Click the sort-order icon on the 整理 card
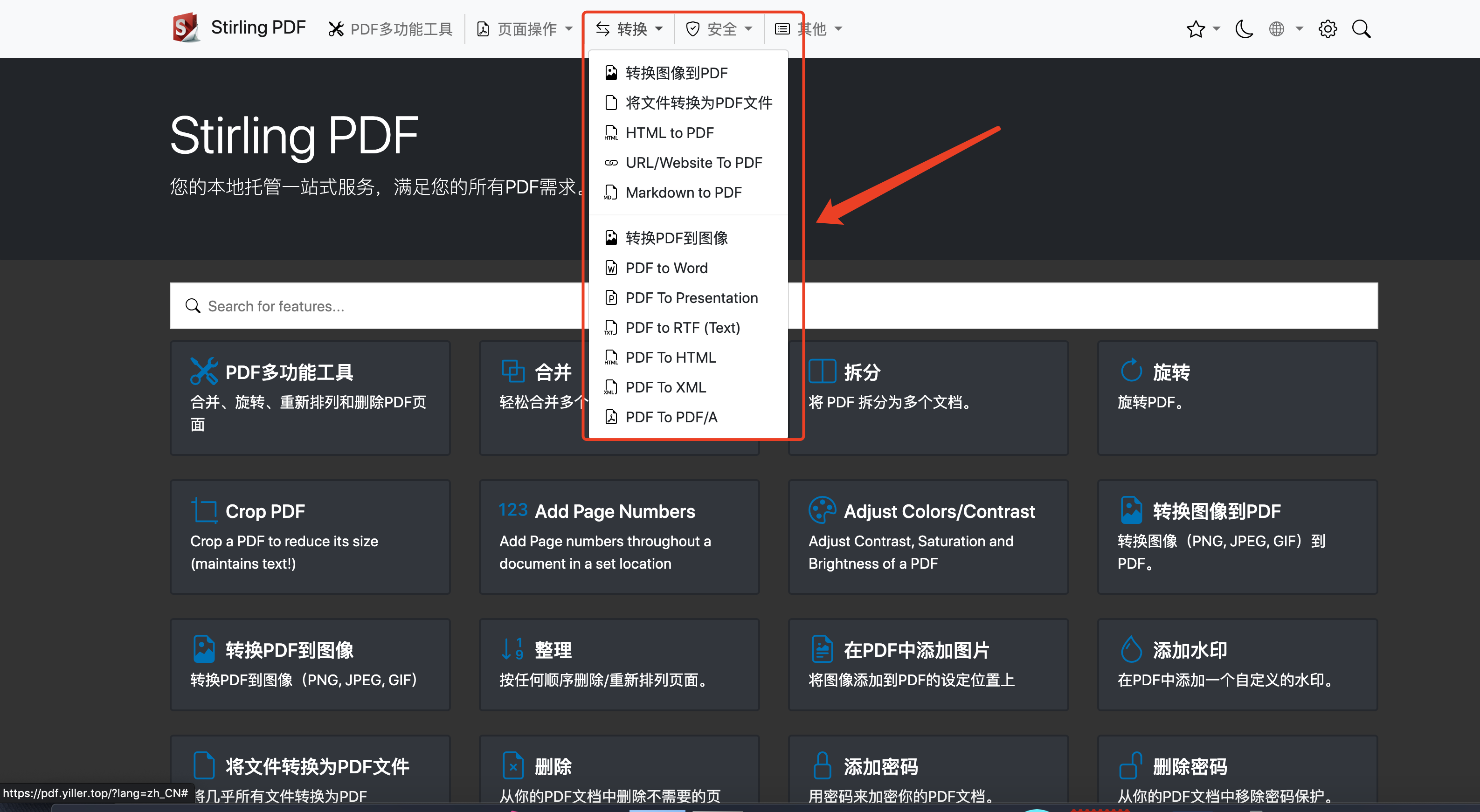Viewport: 1480px width, 812px height. pyautogui.click(x=512, y=649)
